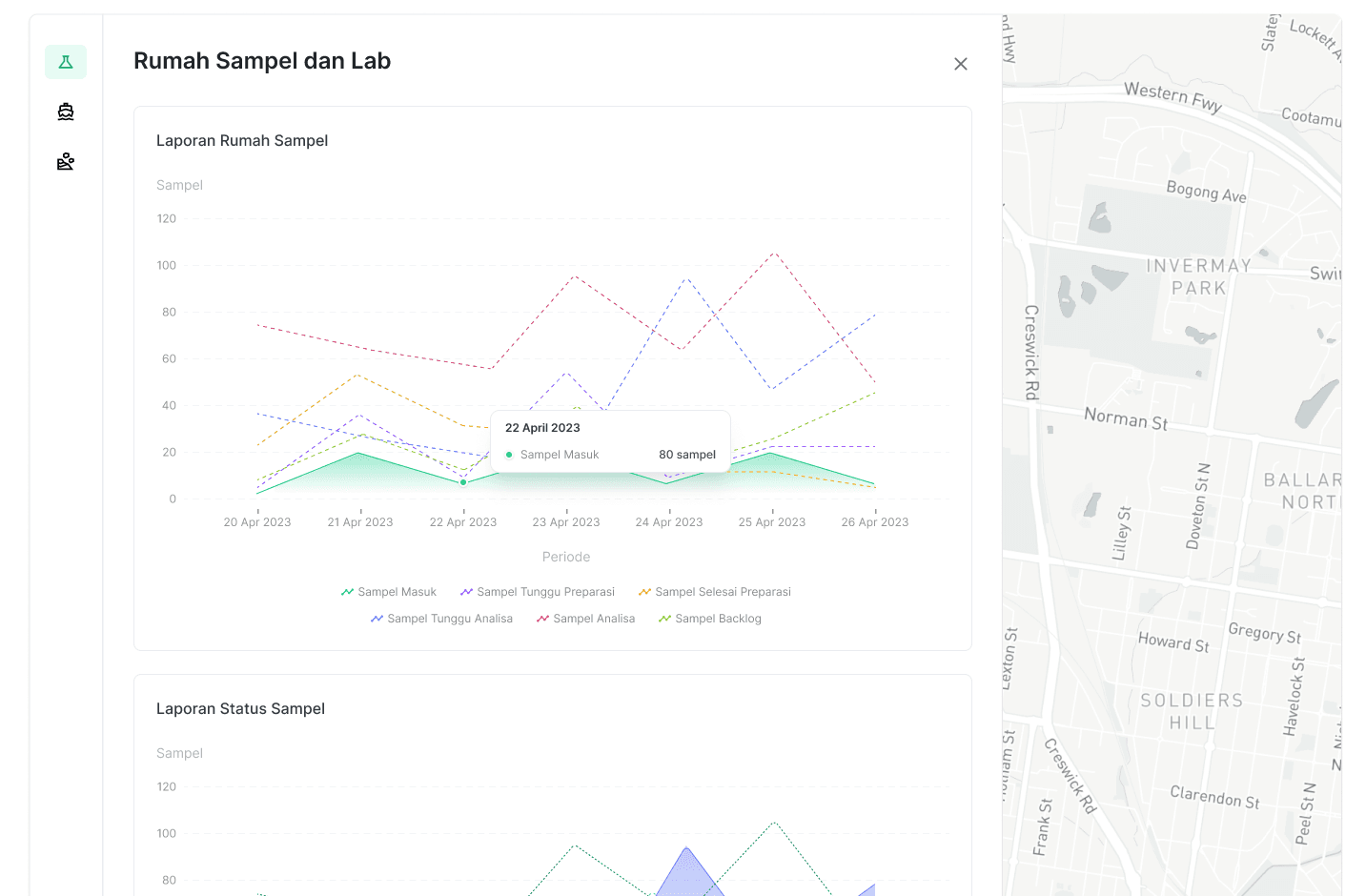Click the green data point on 22 Apr
The height and width of the screenshot is (896, 1366).
pyautogui.click(x=463, y=482)
